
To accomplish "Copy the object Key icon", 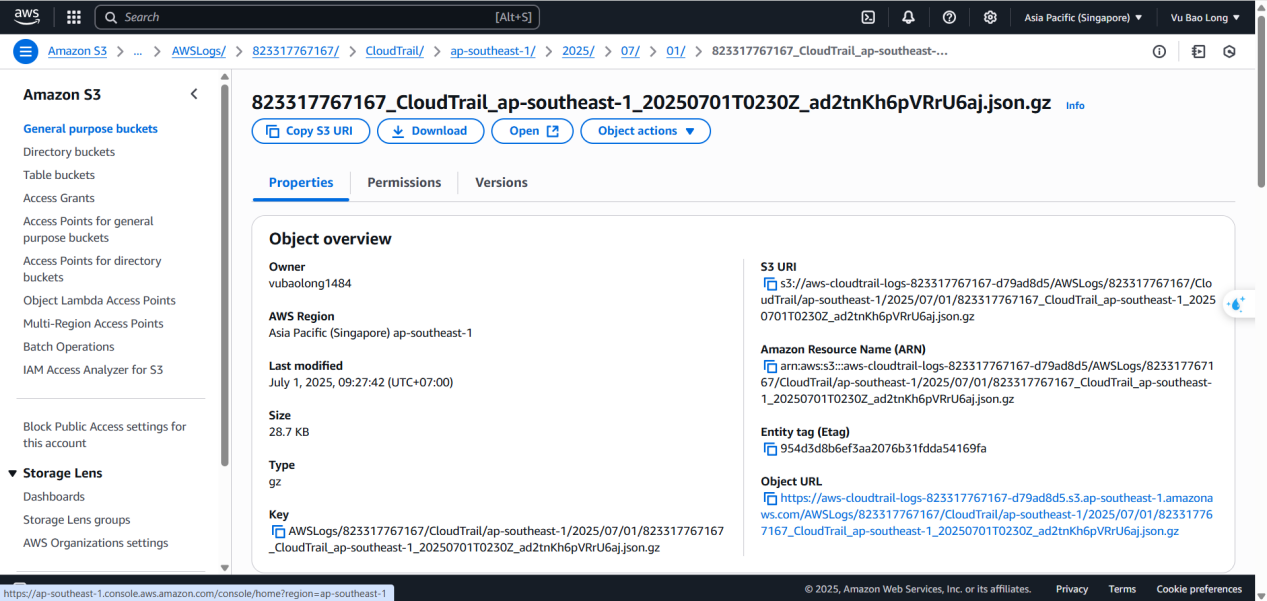I will 278,531.
